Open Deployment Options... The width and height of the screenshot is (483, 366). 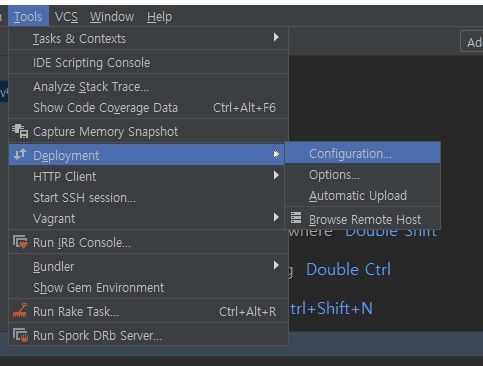[363, 175]
